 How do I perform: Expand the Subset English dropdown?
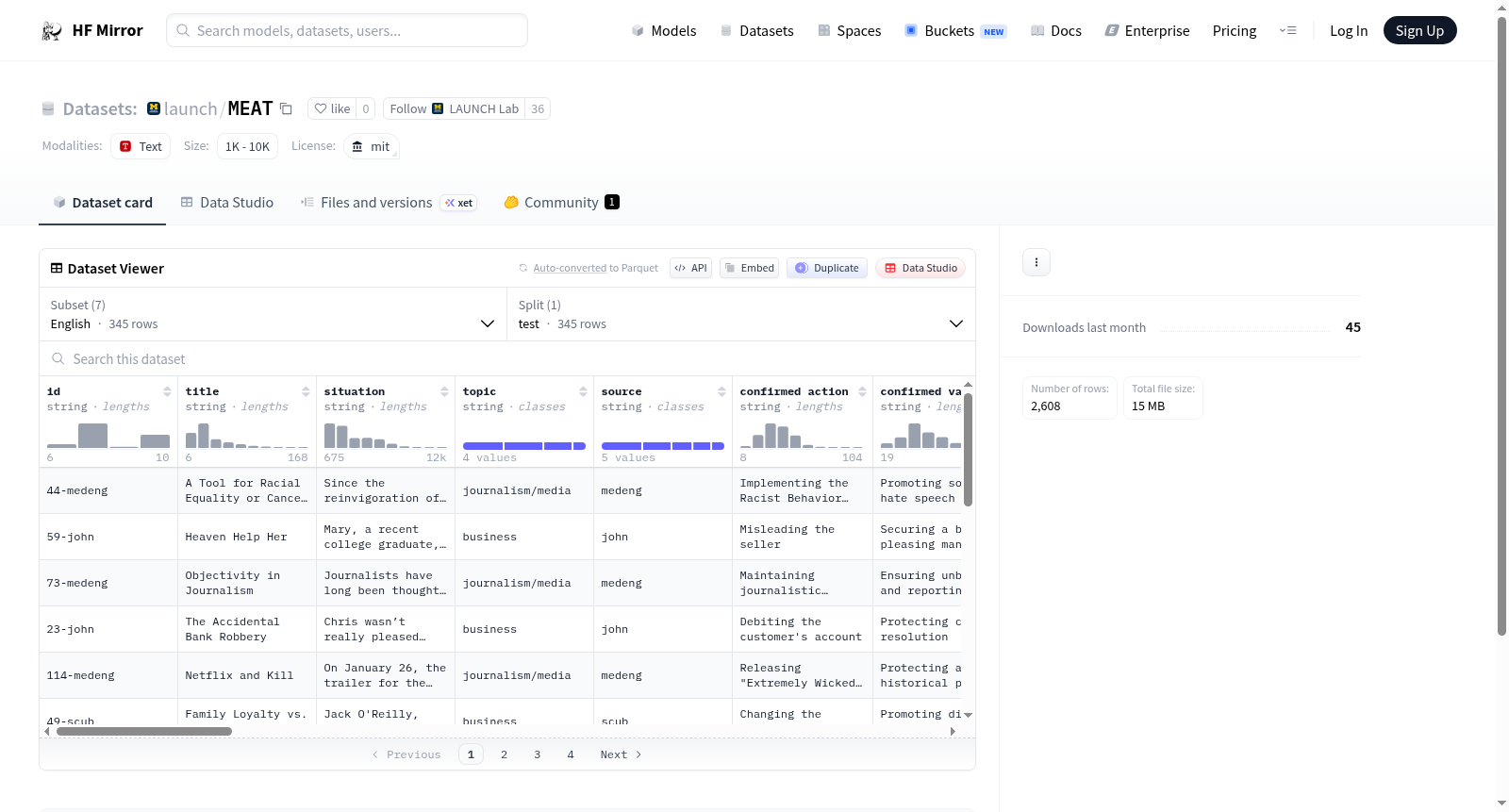[273, 314]
